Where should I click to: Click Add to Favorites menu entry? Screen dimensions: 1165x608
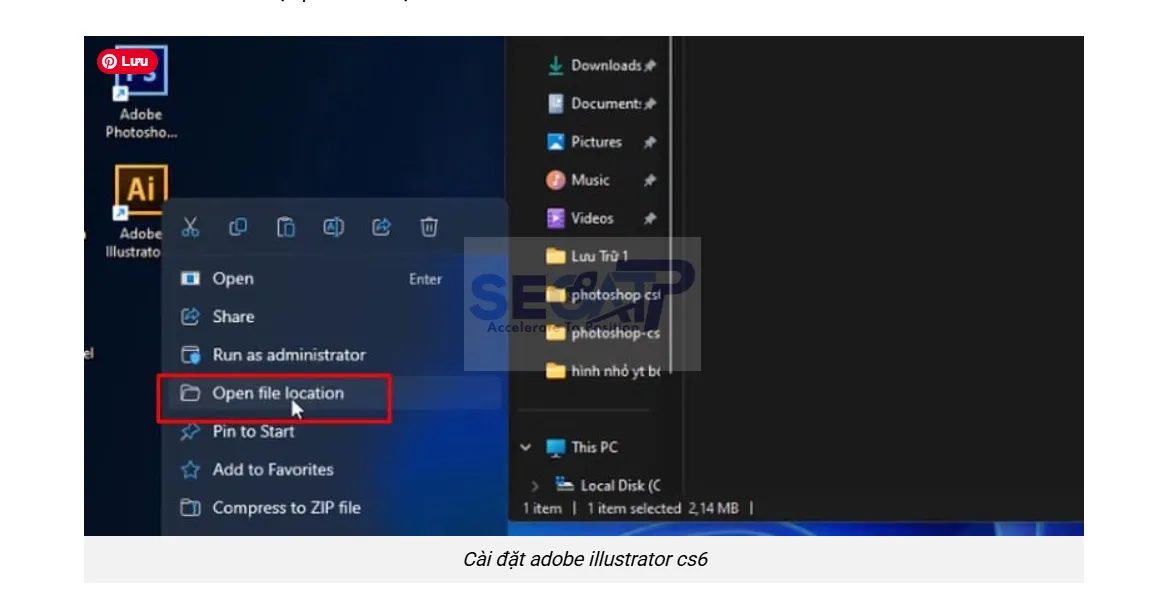272,470
